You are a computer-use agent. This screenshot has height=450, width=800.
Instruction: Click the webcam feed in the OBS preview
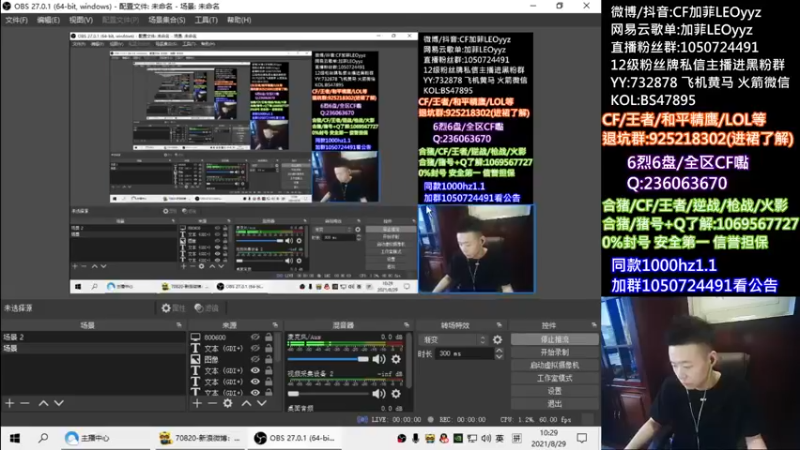[x=476, y=248]
